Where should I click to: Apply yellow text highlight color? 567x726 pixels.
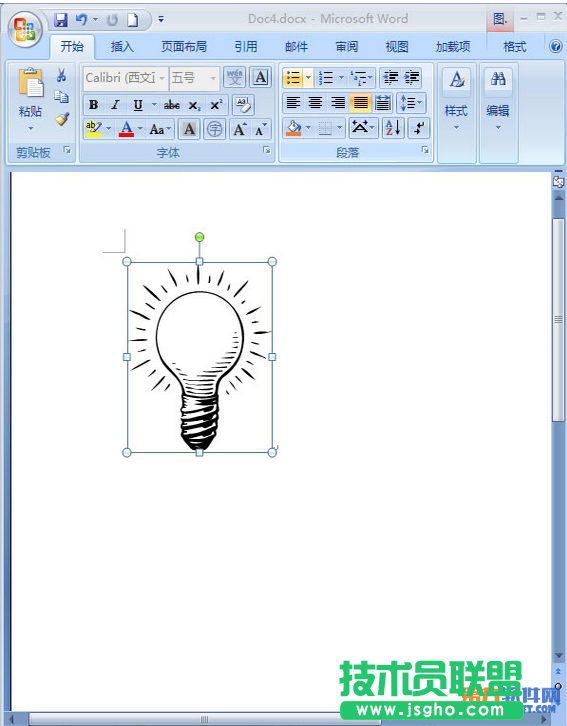pyautogui.click(x=93, y=129)
